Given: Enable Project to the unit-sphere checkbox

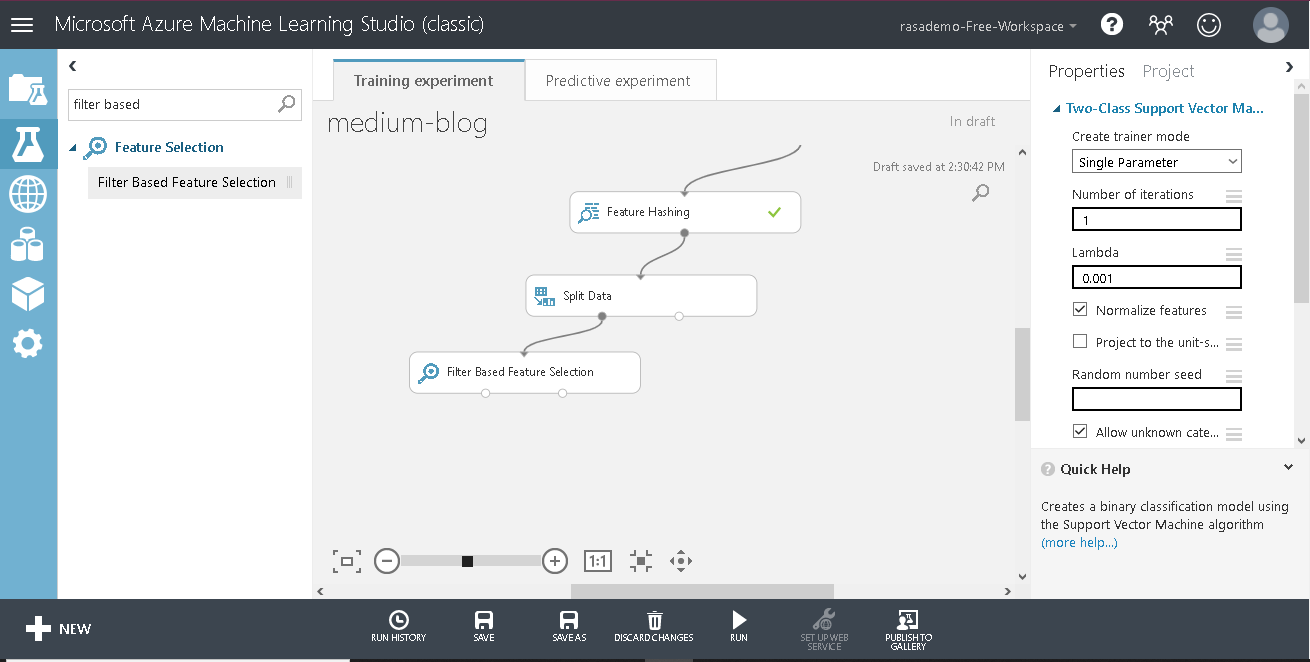Looking at the screenshot, I should pos(1079,342).
